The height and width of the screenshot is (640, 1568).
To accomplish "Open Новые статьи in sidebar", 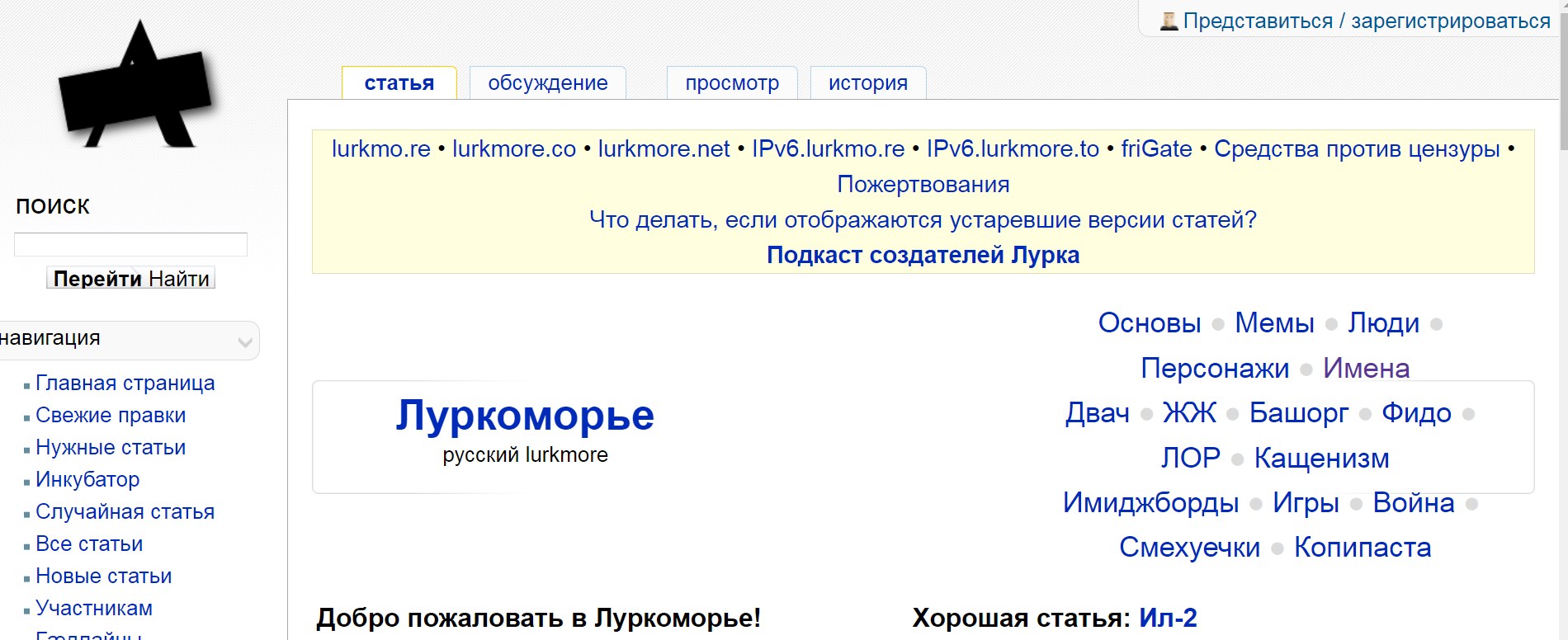I will (x=104, y=576).
